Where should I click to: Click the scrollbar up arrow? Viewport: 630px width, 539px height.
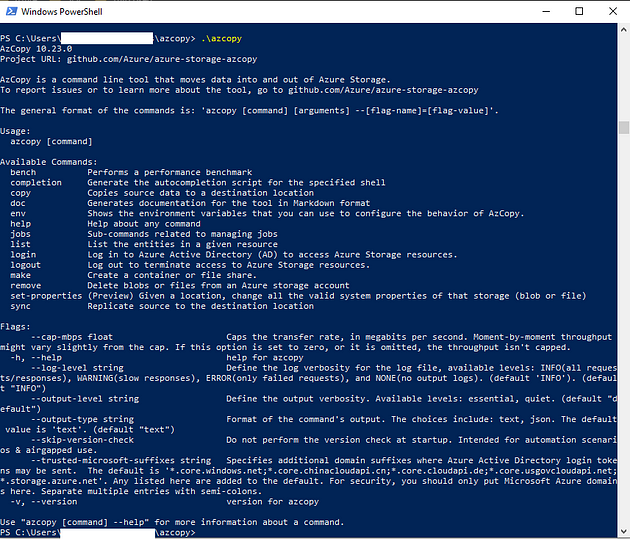(x=624, y=30)
